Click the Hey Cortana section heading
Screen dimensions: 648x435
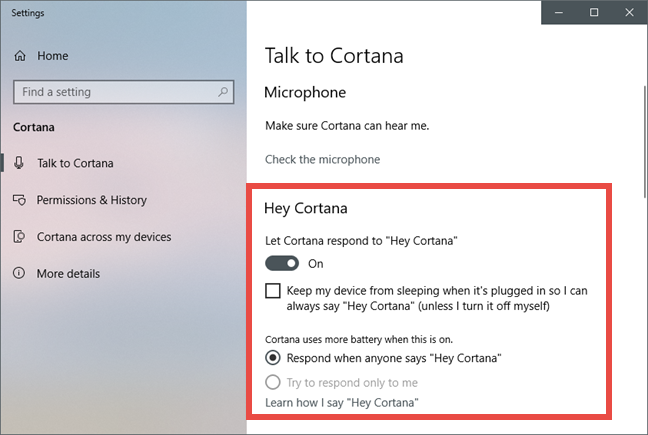pos(306,208)
